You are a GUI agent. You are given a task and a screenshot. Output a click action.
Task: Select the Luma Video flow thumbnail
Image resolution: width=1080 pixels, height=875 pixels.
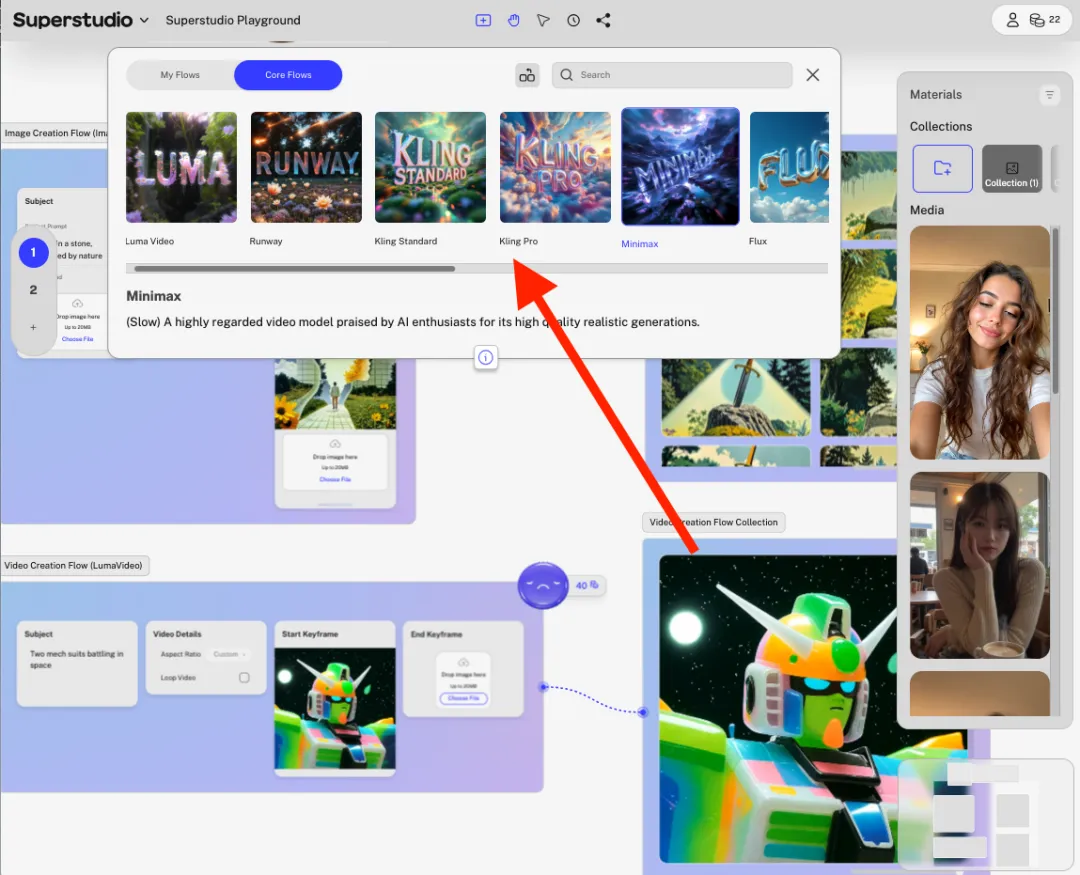(x=181, y=167)
